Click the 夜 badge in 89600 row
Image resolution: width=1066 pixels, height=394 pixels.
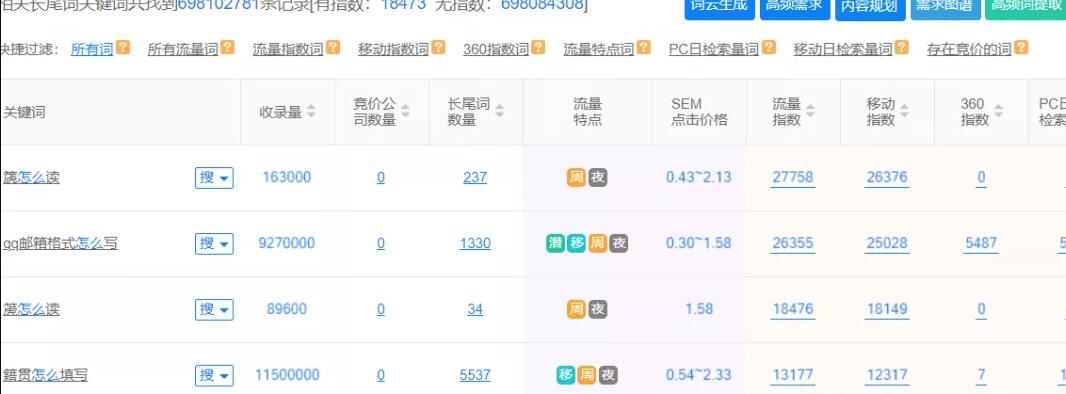pos(598,309)
